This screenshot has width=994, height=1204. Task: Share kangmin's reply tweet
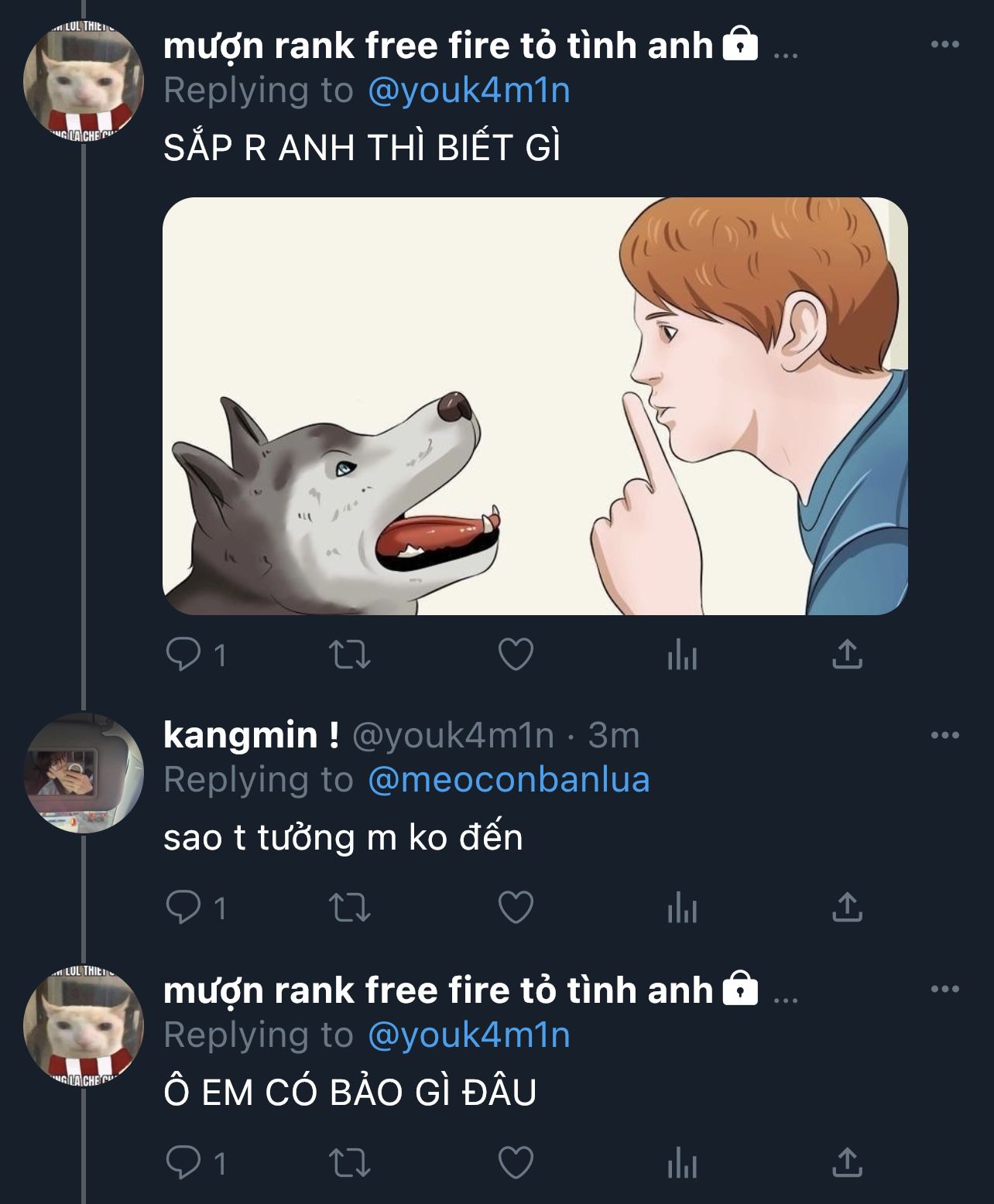coord(847,908)
